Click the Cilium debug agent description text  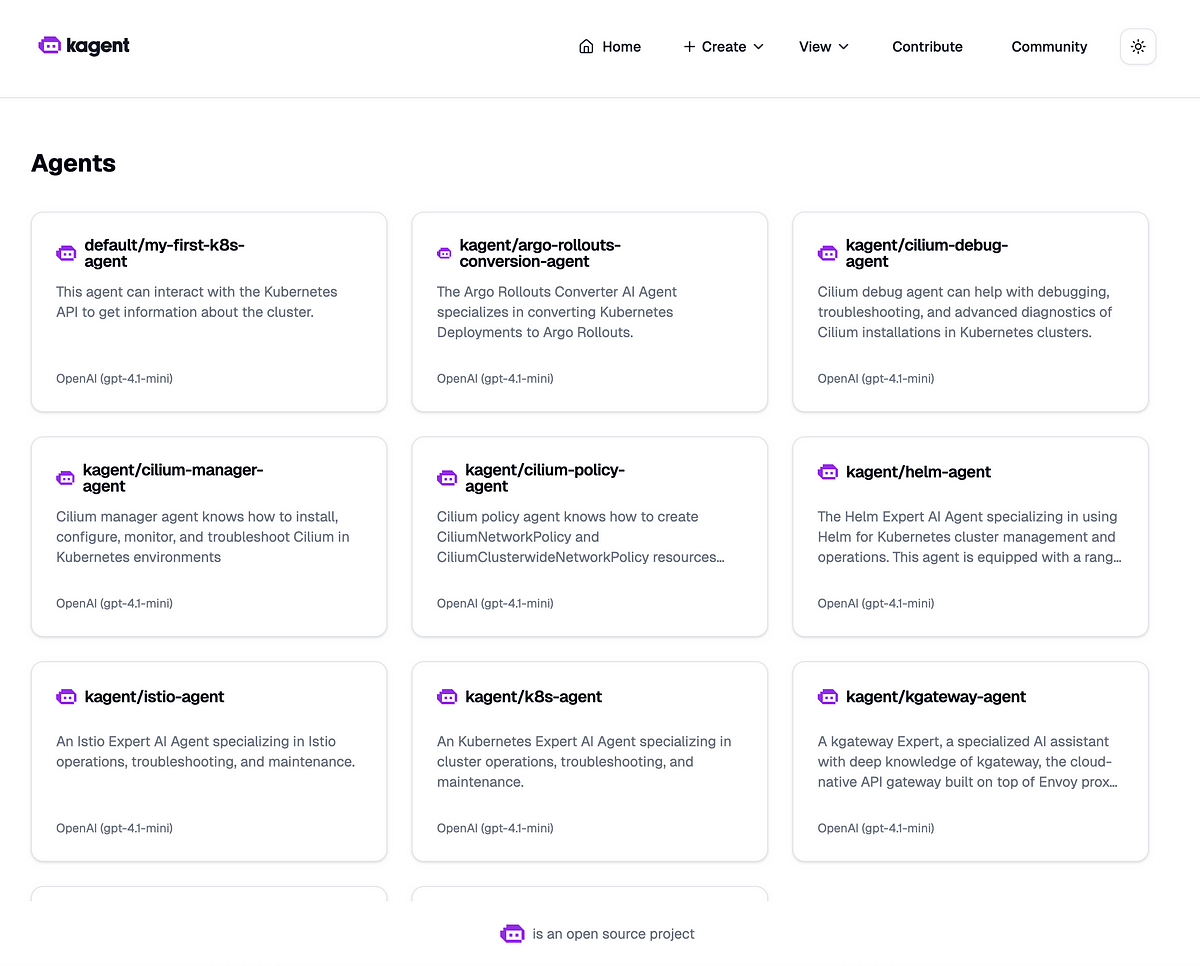965,312
